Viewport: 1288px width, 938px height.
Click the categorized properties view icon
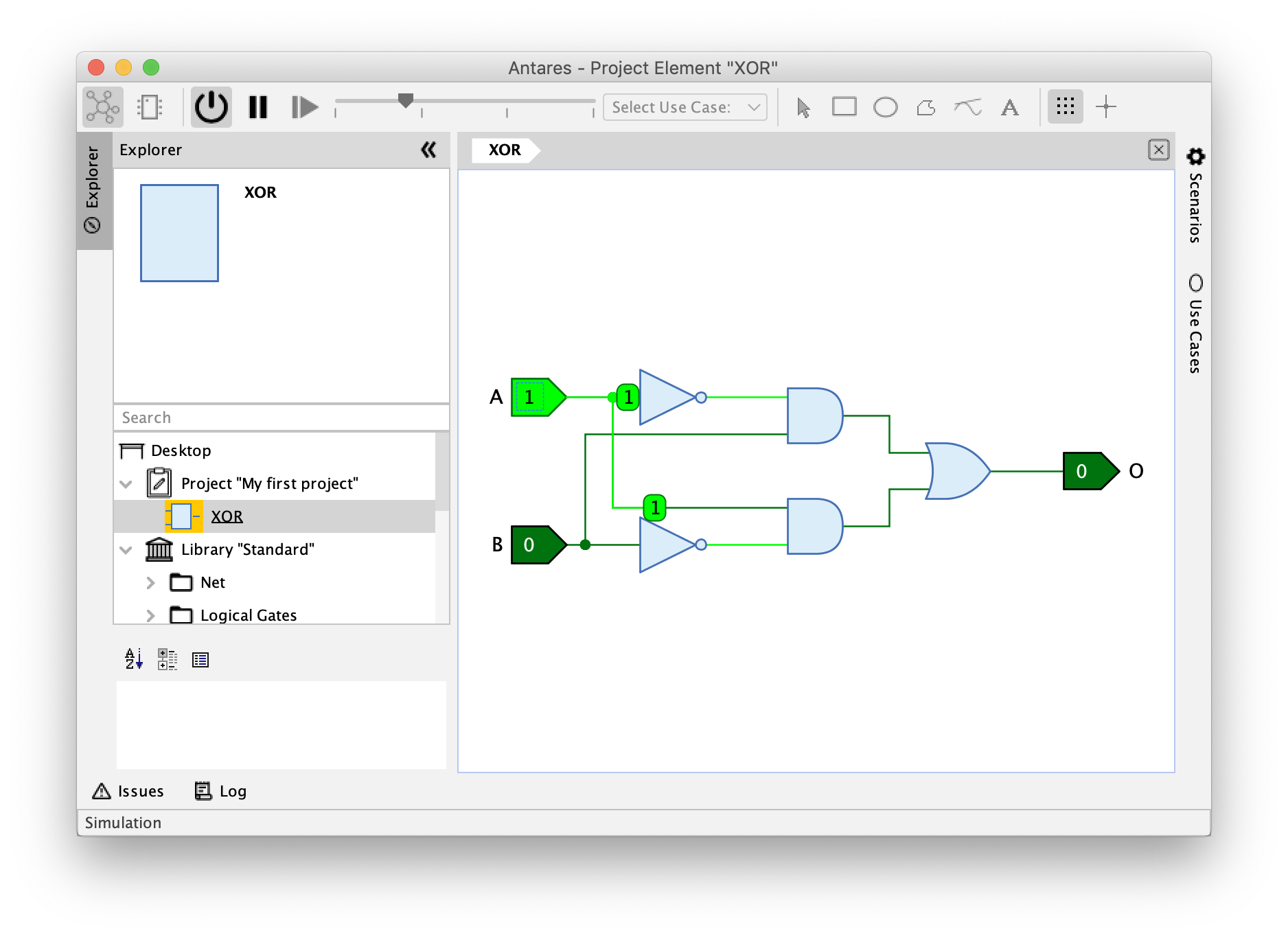point(168,659)
